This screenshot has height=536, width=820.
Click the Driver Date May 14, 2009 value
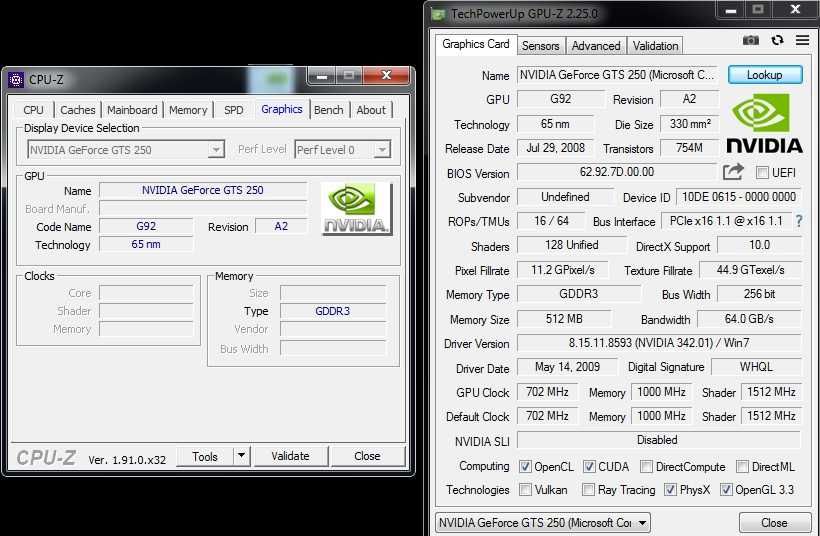click(567, 367)
